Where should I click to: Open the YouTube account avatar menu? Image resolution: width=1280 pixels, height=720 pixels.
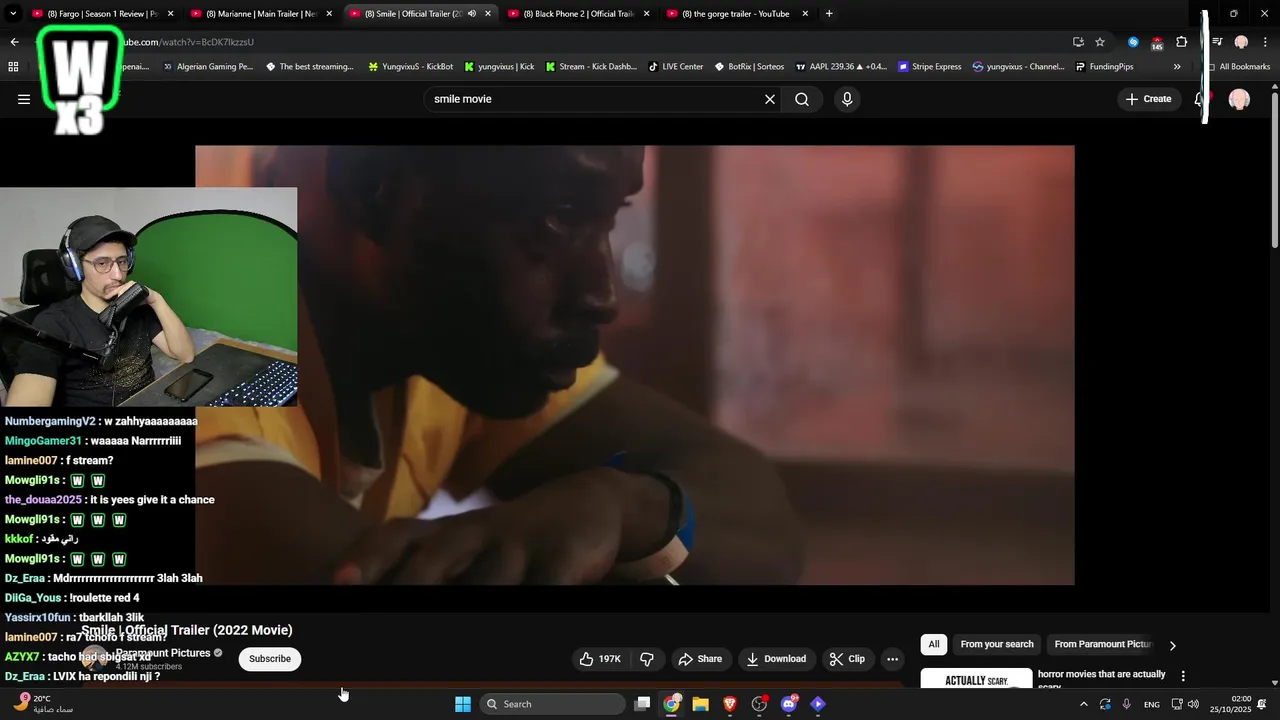click(x=1239, y=99)
